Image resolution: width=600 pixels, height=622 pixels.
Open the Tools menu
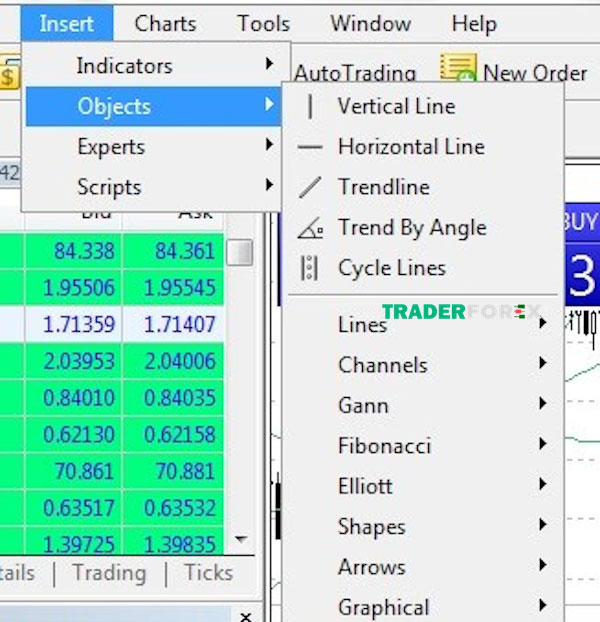coord(264,23)
